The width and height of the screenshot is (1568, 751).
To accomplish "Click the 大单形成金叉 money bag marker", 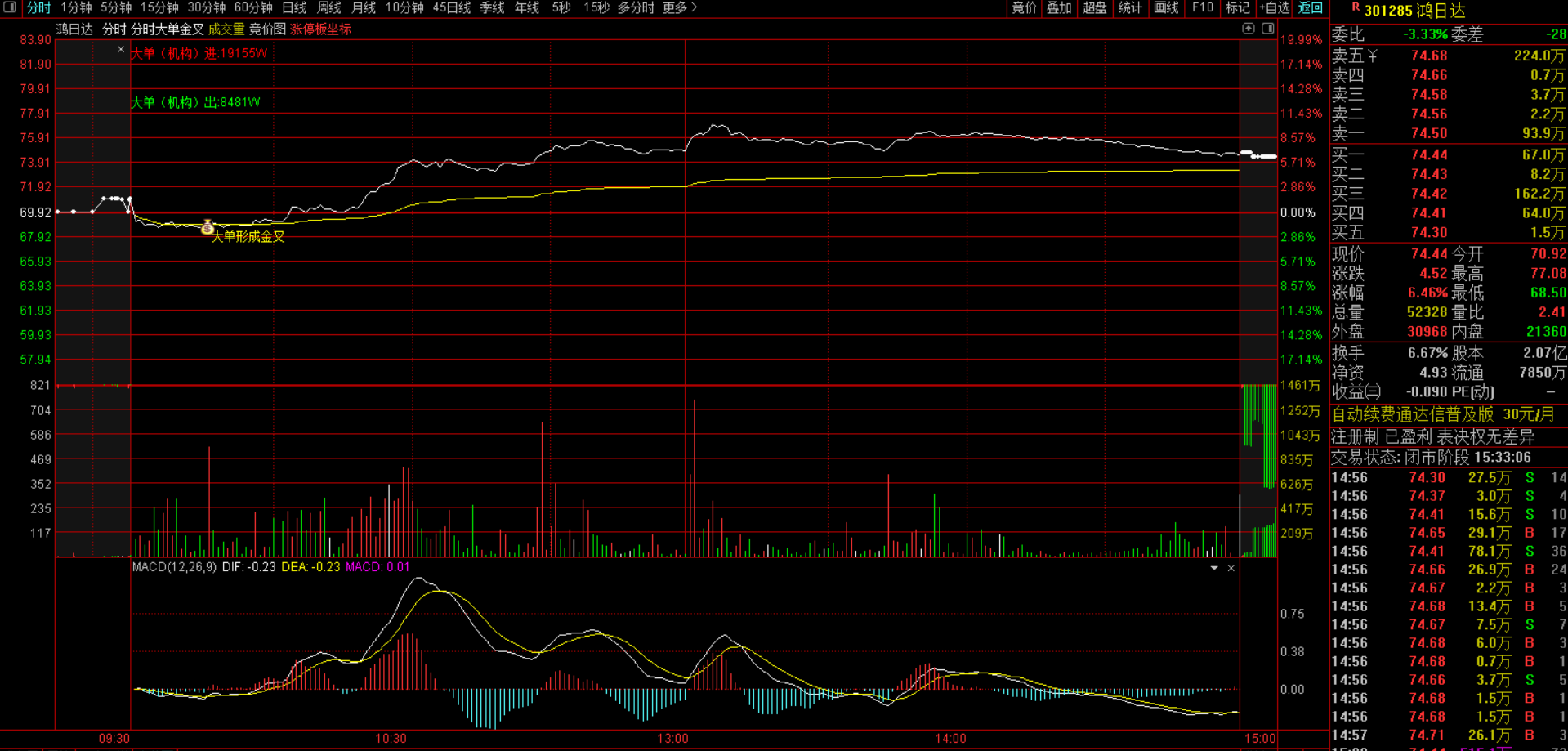I will tap(208, 227).
